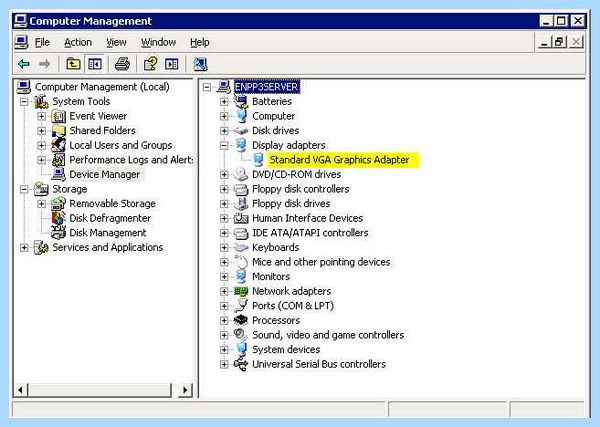This screenshot has width=600, height=427.
Task: Click the Back arrow toolbar button
Action: click(x=24, y=64)
